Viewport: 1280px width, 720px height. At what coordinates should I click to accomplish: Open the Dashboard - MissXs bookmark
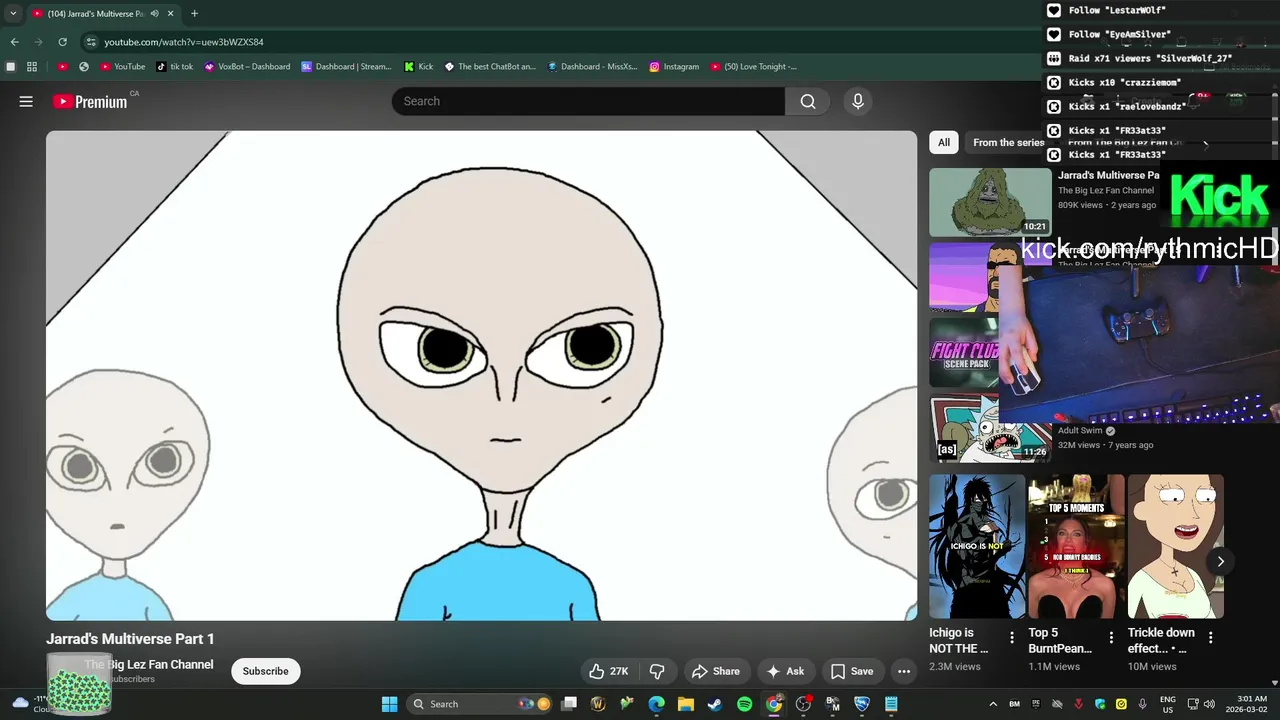click(593, 67)
